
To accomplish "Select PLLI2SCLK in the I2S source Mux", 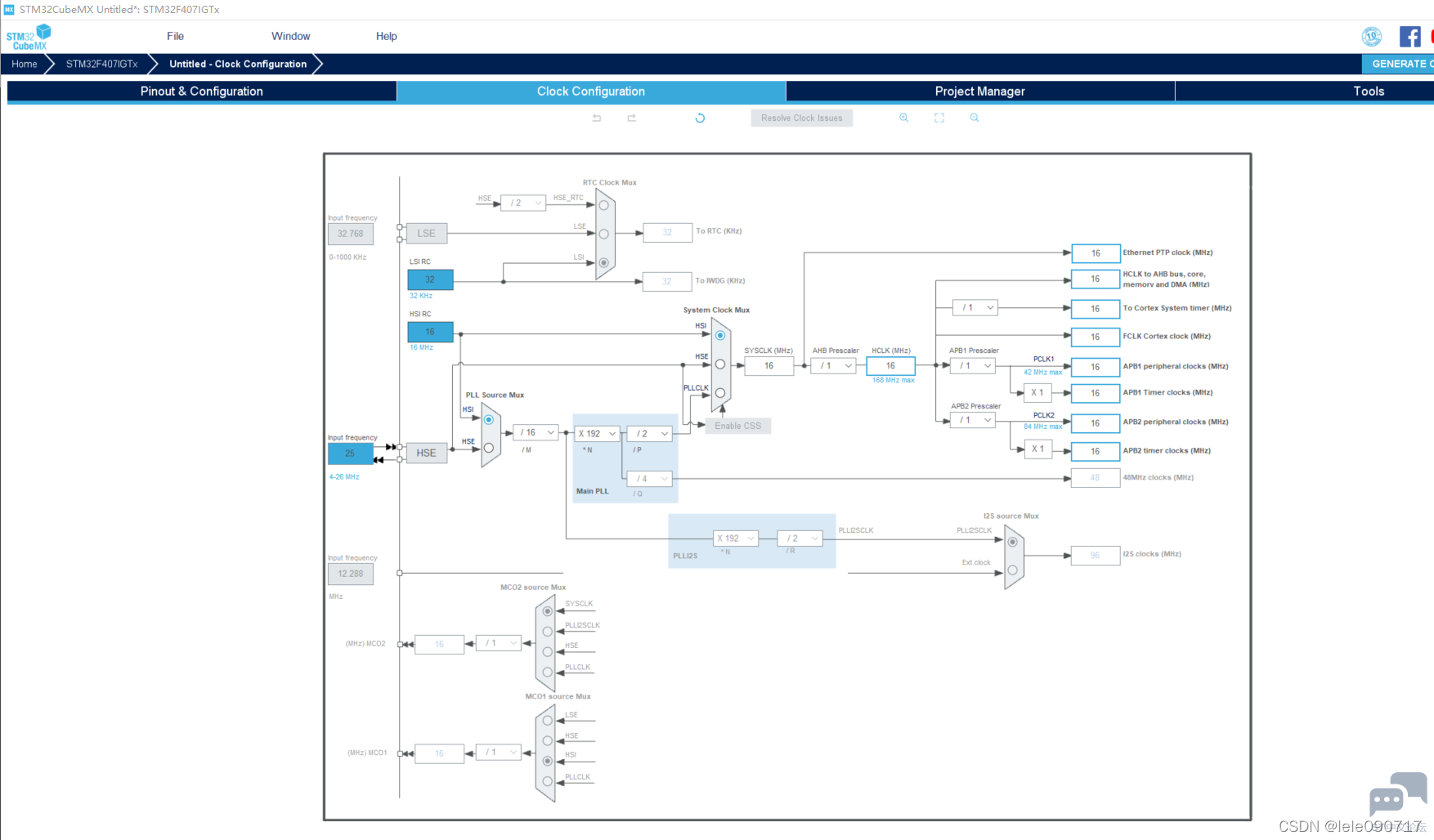I will [1012, 542].
